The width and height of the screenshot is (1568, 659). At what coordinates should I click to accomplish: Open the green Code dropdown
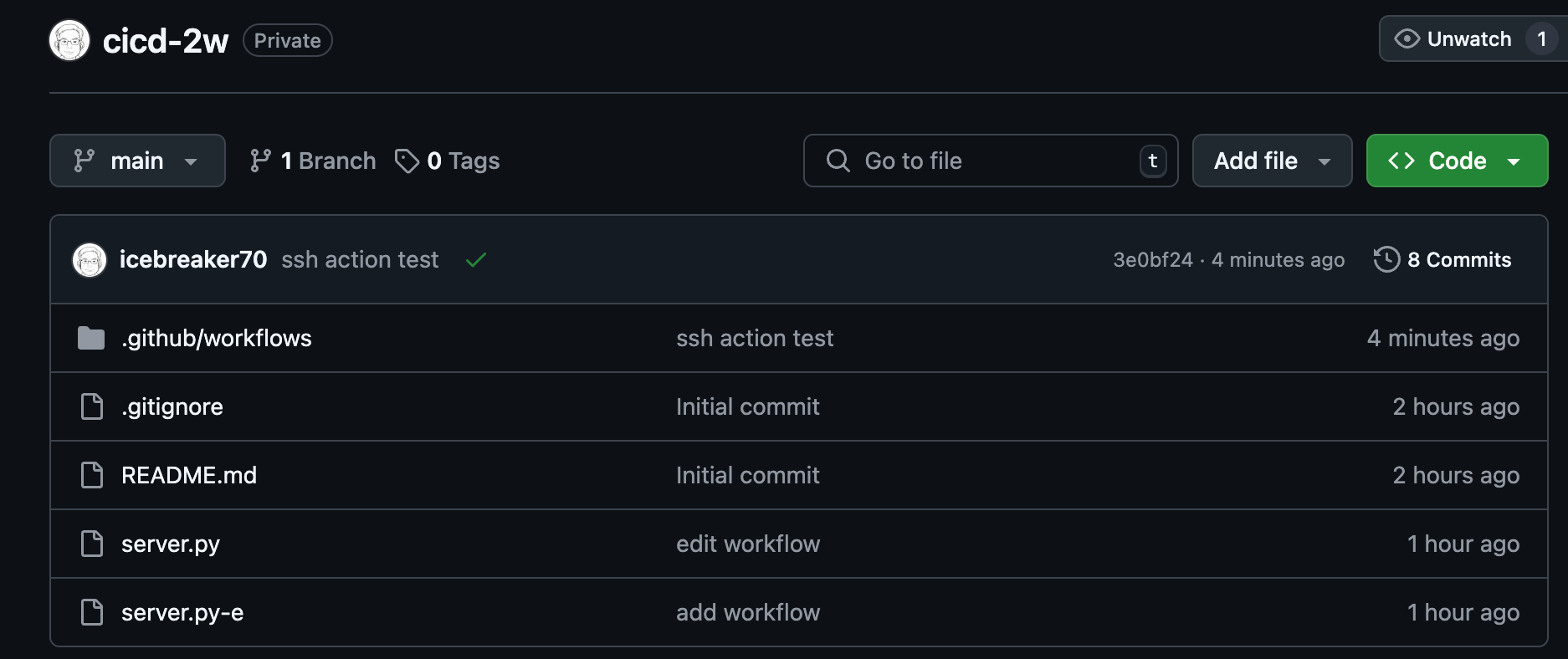tap(1457, 161)
